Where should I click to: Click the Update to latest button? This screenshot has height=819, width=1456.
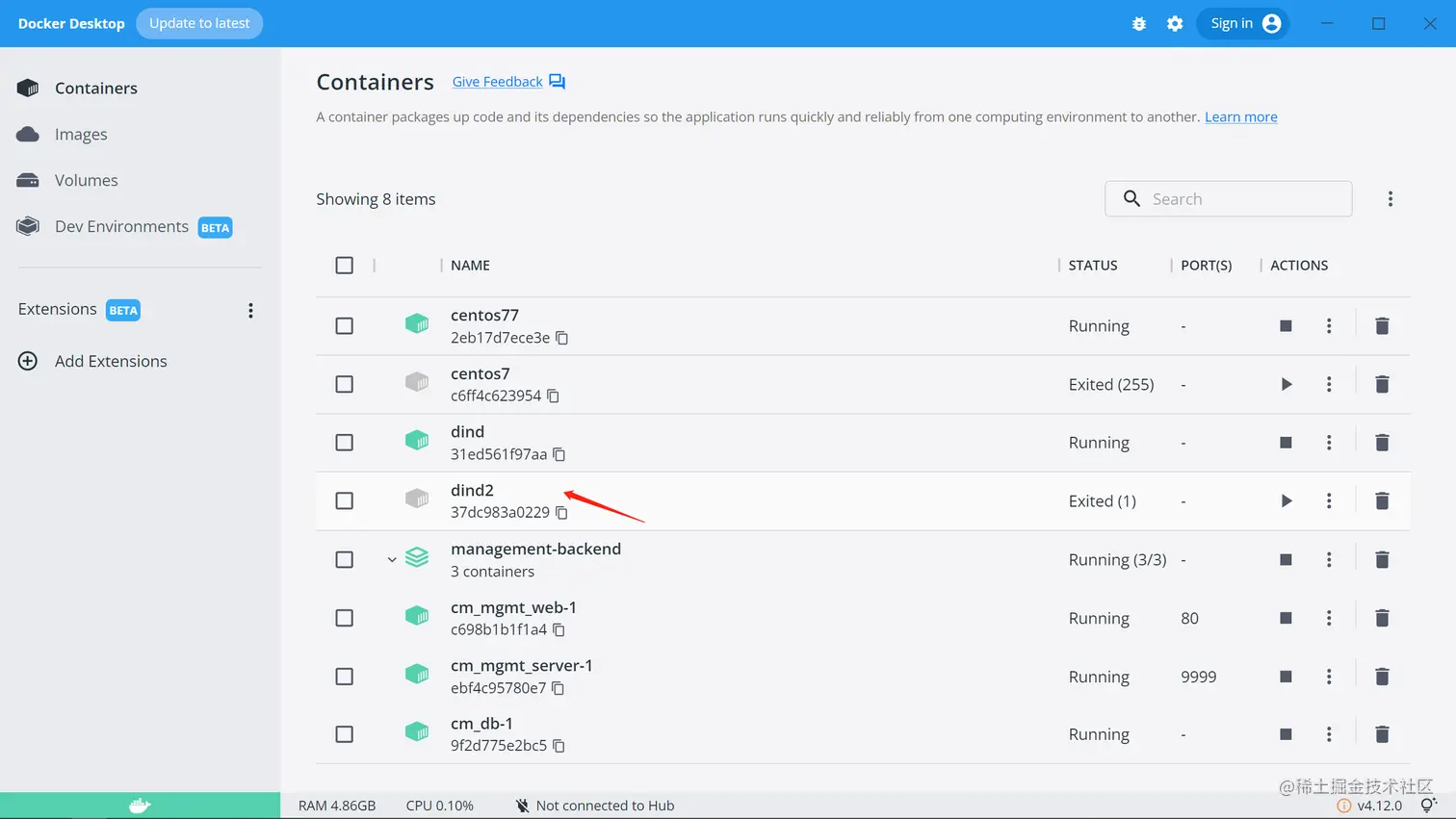(199, 23)
